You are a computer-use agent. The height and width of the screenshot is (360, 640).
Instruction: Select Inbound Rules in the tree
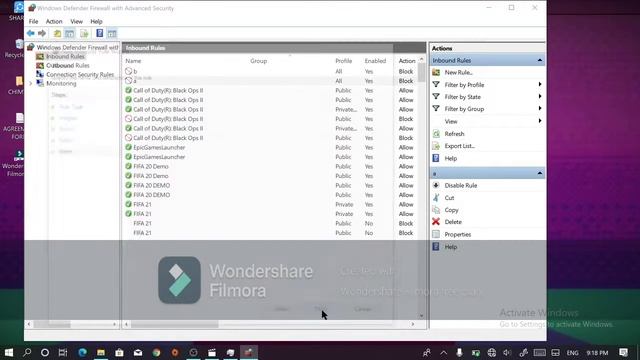point(65,56)
